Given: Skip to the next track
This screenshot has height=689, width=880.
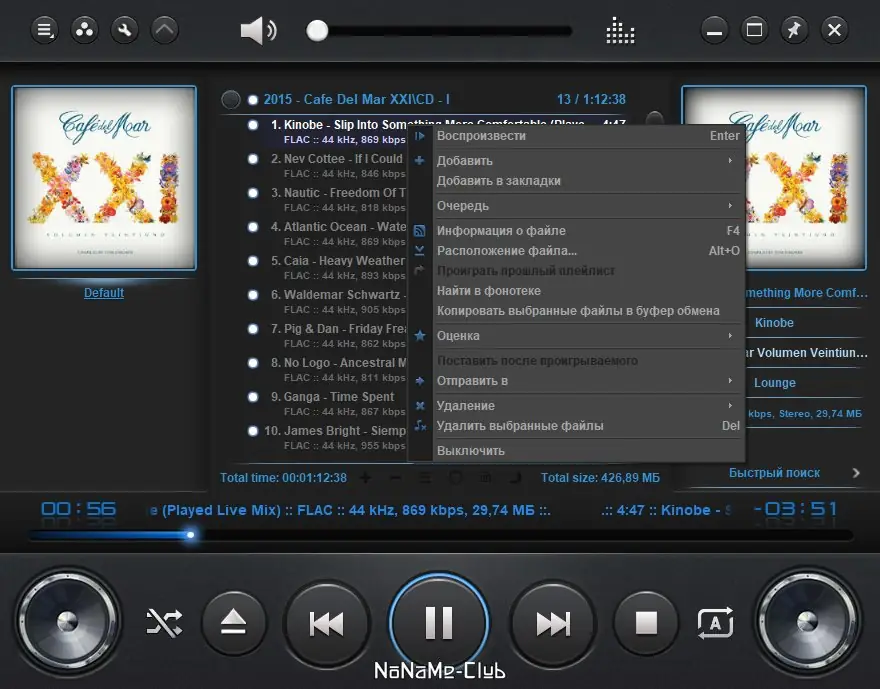Looking at the screenshot, I should point(553,623).
